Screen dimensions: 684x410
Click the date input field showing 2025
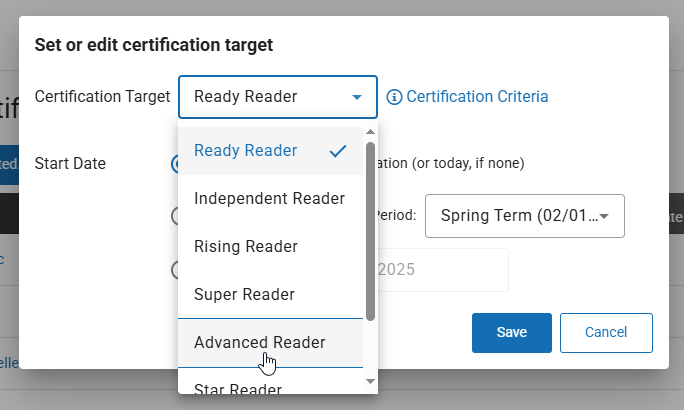tap(443, 270)
